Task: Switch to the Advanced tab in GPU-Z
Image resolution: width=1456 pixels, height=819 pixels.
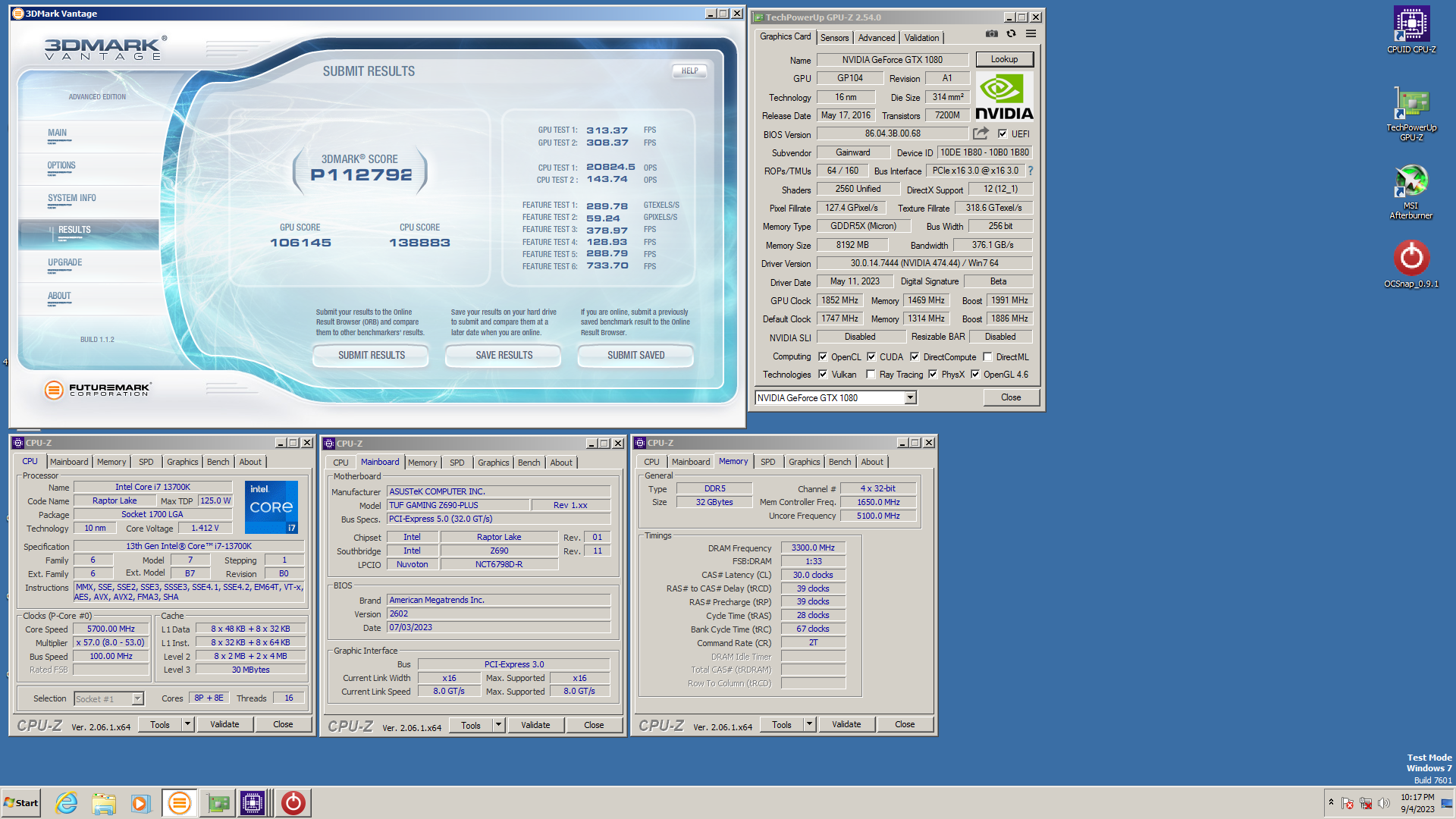Action: click(x=877, y=38)
